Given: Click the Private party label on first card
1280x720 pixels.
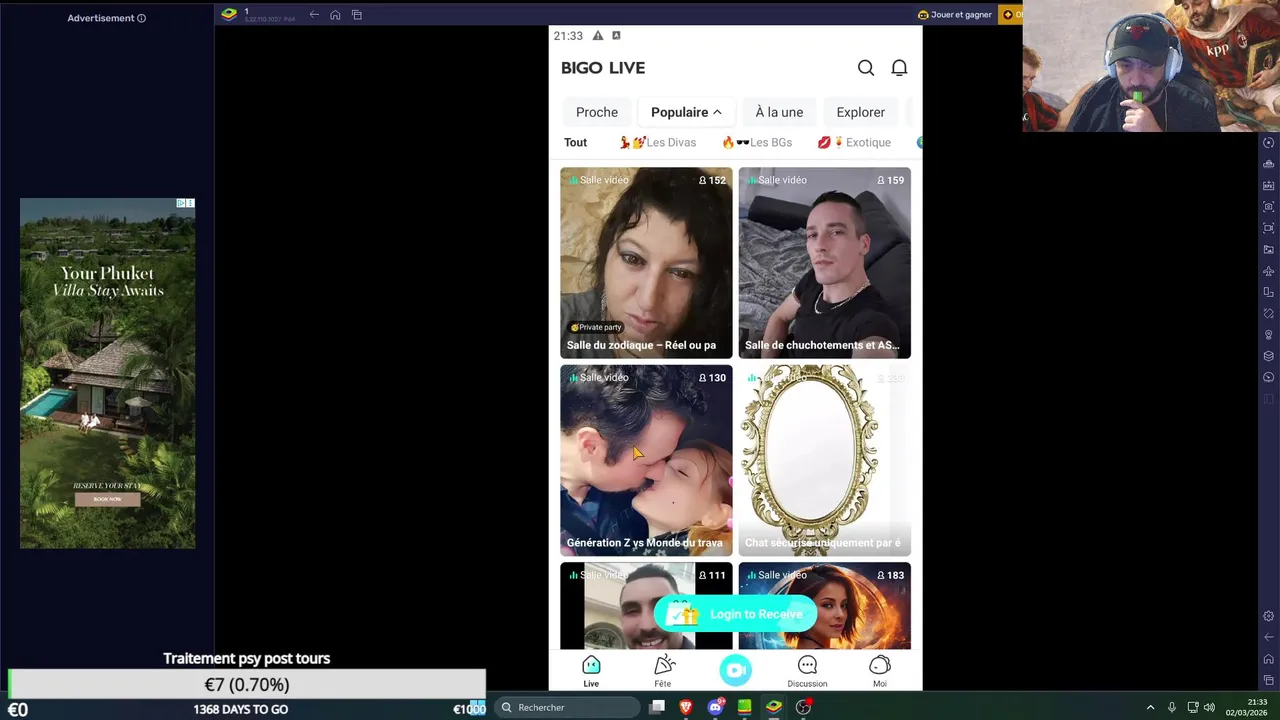Looking at the screenshot, I should (596, 327).
